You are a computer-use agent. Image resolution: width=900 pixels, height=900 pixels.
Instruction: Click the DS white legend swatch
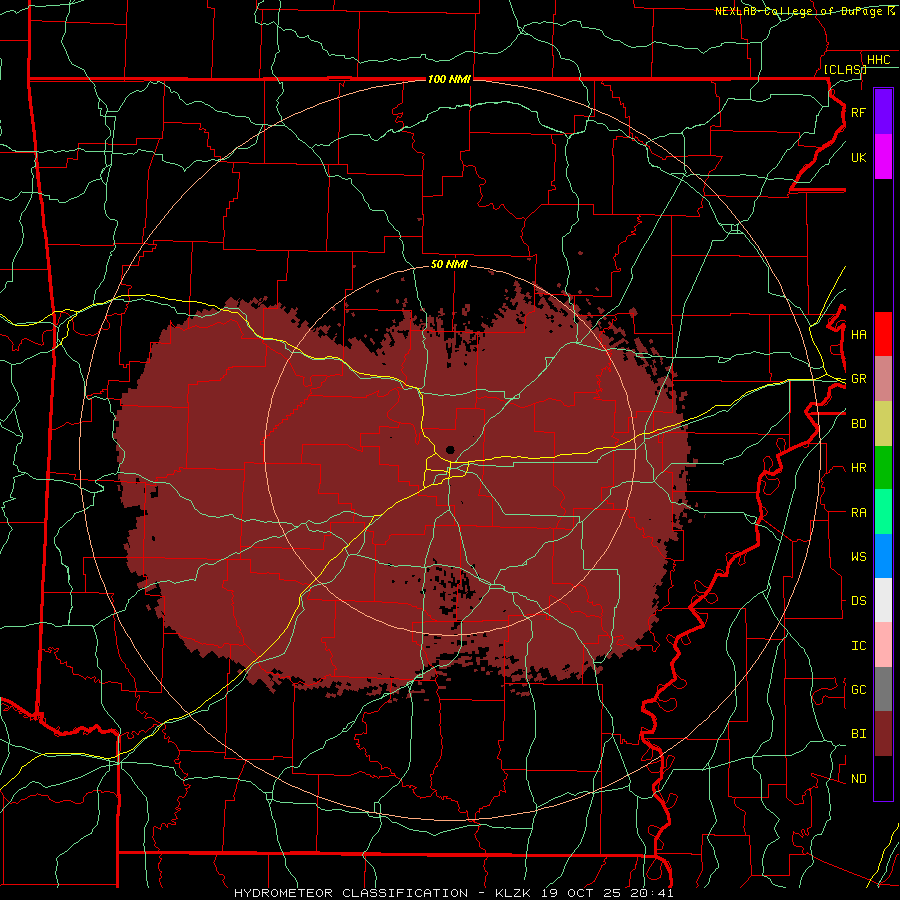[883, 600]
